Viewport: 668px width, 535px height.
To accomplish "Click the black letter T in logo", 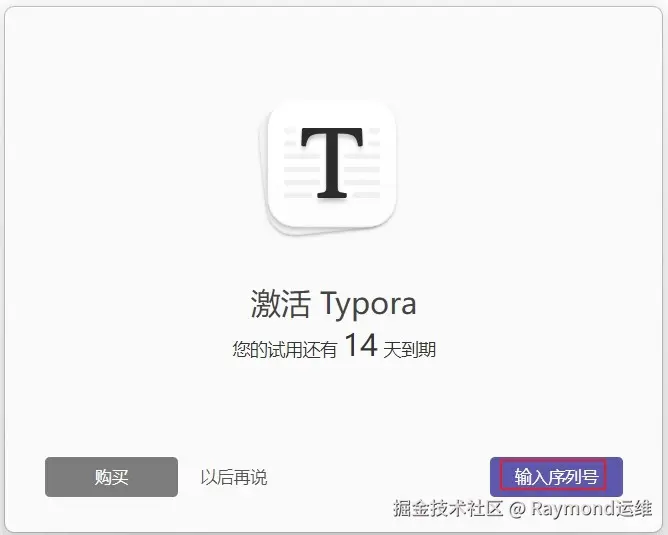I will (x=332, y=163).
